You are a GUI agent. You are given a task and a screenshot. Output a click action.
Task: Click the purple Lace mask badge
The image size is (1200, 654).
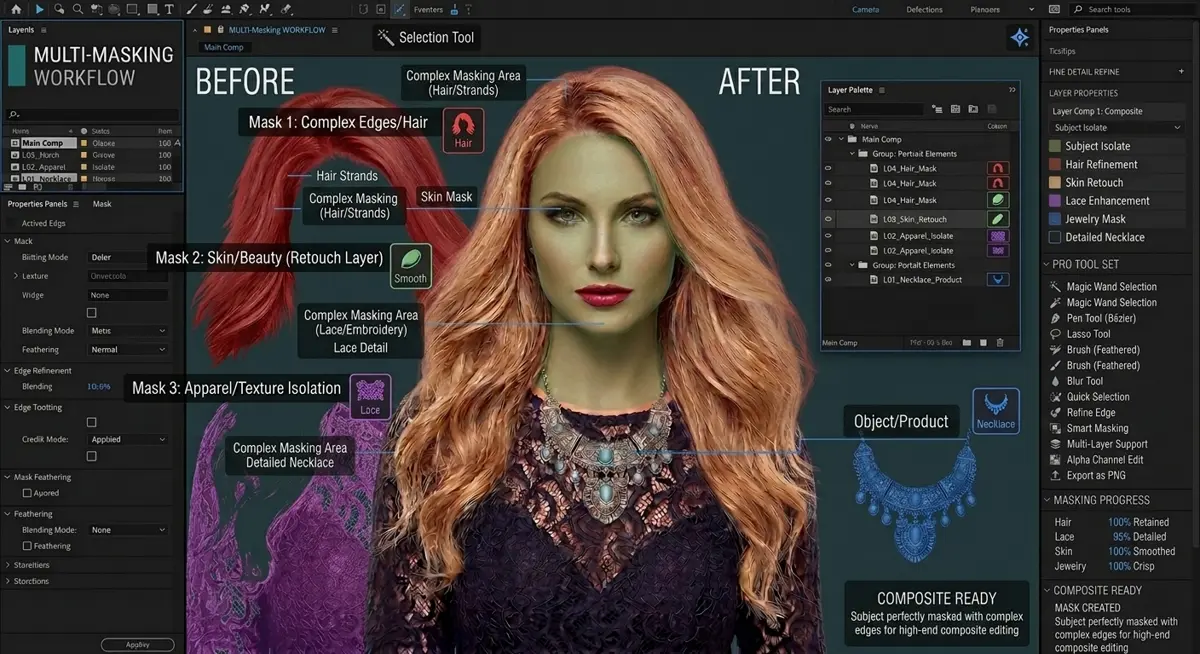(x=370, y=397)
